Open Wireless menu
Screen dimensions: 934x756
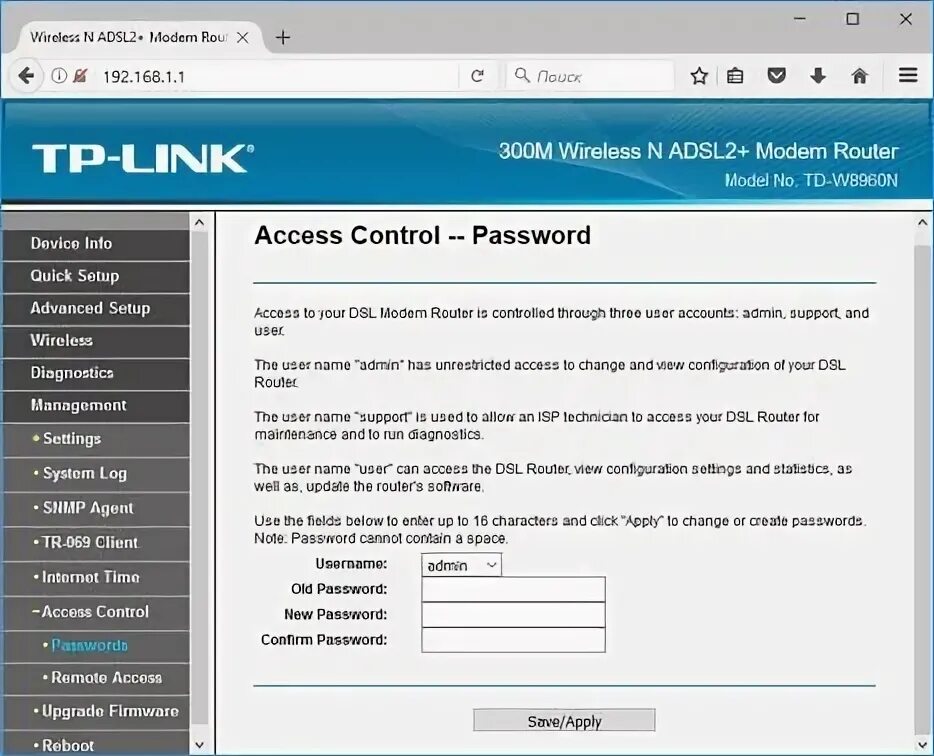tap(96, 341)
